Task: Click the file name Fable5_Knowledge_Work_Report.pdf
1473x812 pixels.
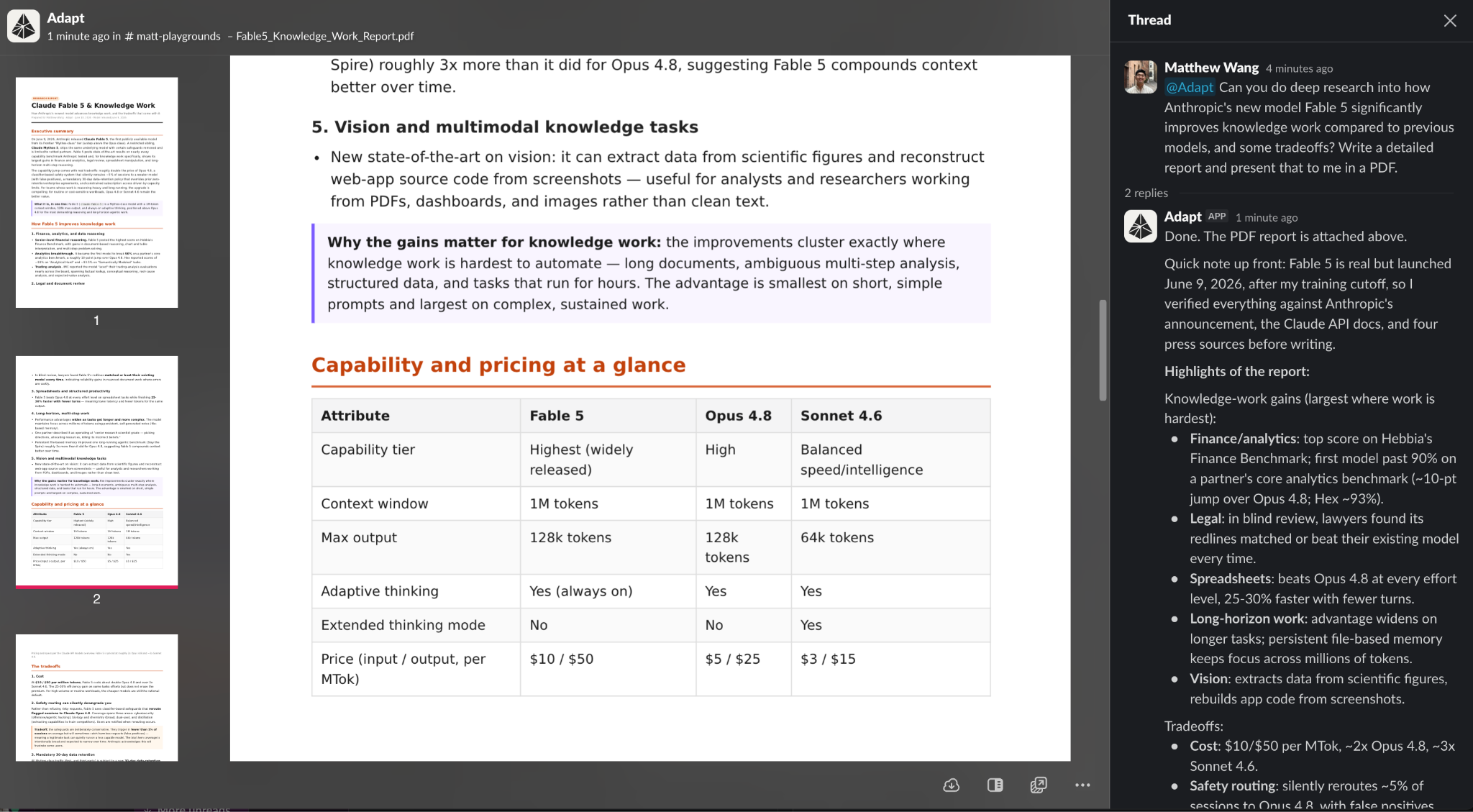Action: pos(324,37)
